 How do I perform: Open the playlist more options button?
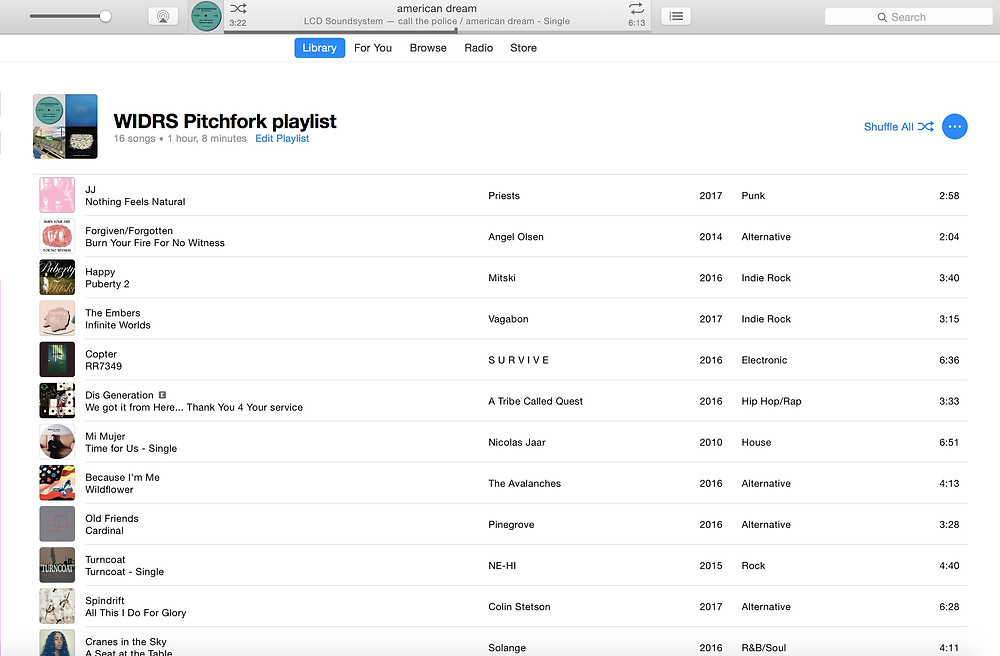(x=955, y=127)
